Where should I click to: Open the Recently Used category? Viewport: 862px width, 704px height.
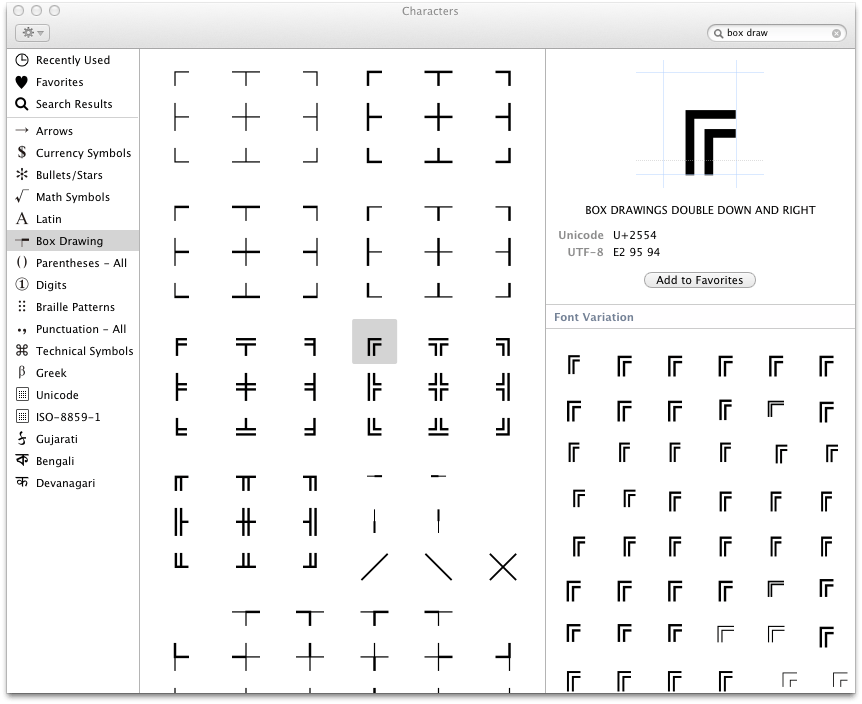(x=73, y=60)
